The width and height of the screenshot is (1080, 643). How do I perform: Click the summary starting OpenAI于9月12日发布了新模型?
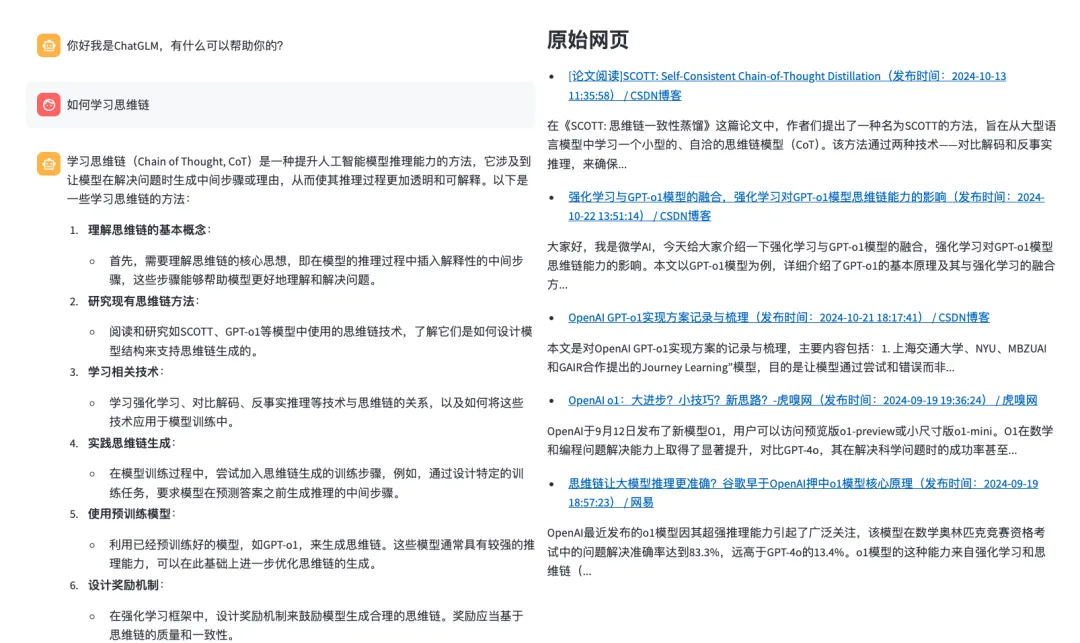[x=800, y=441]
